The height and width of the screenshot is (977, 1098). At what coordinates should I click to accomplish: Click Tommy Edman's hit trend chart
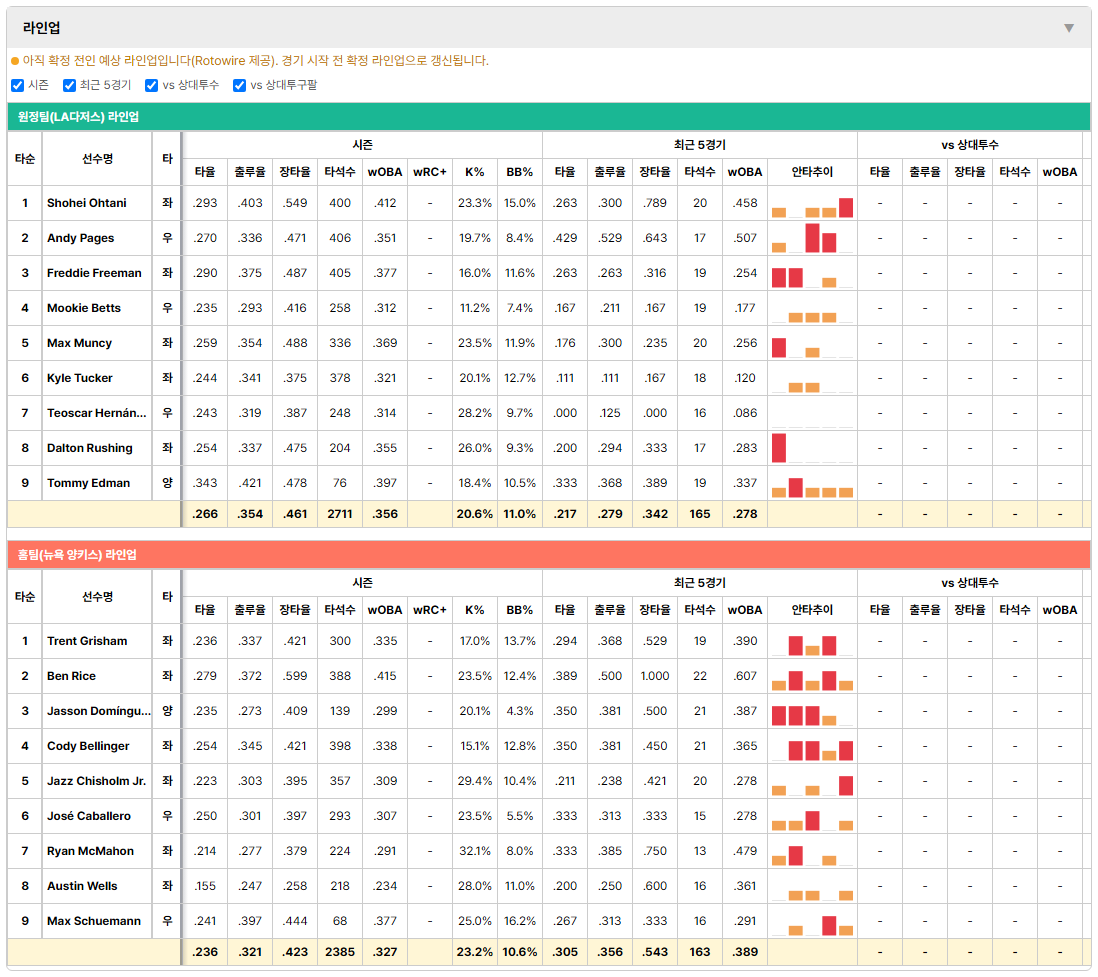(x=812, y=487)
